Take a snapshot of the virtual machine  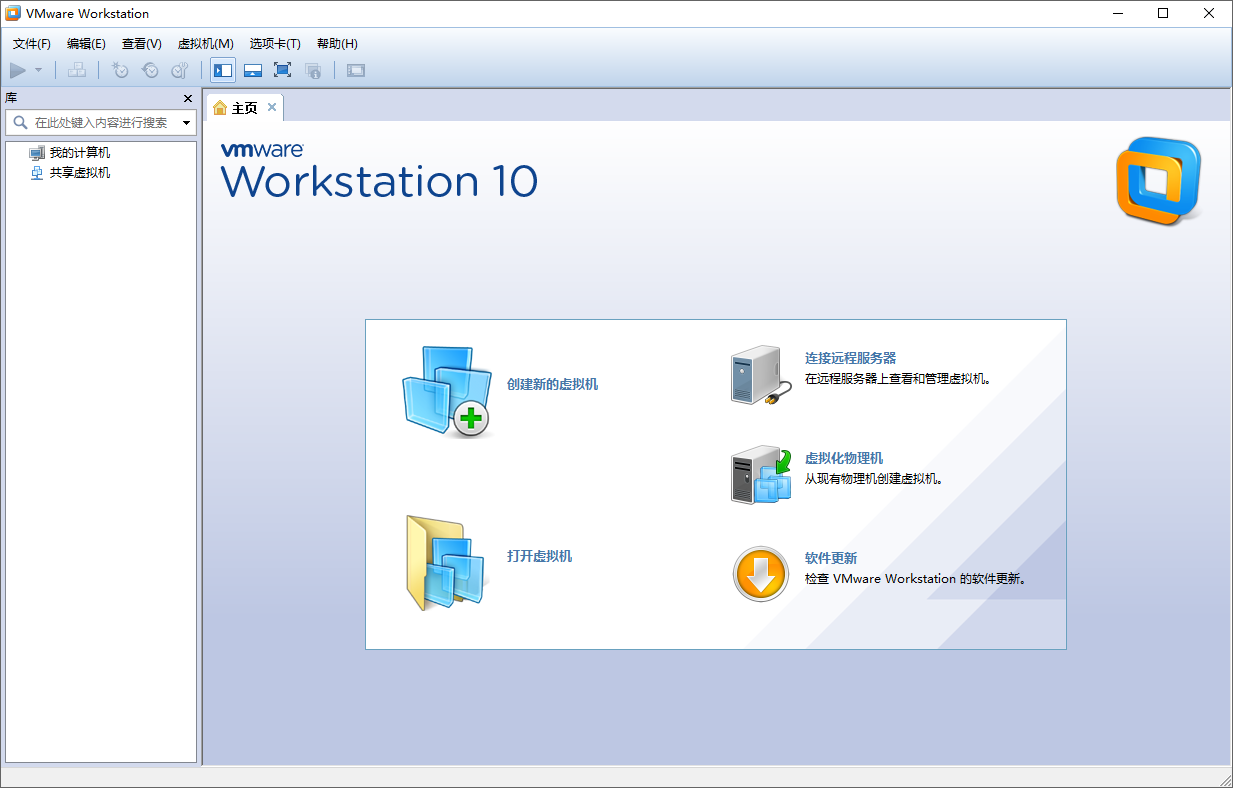coord(120,70)
